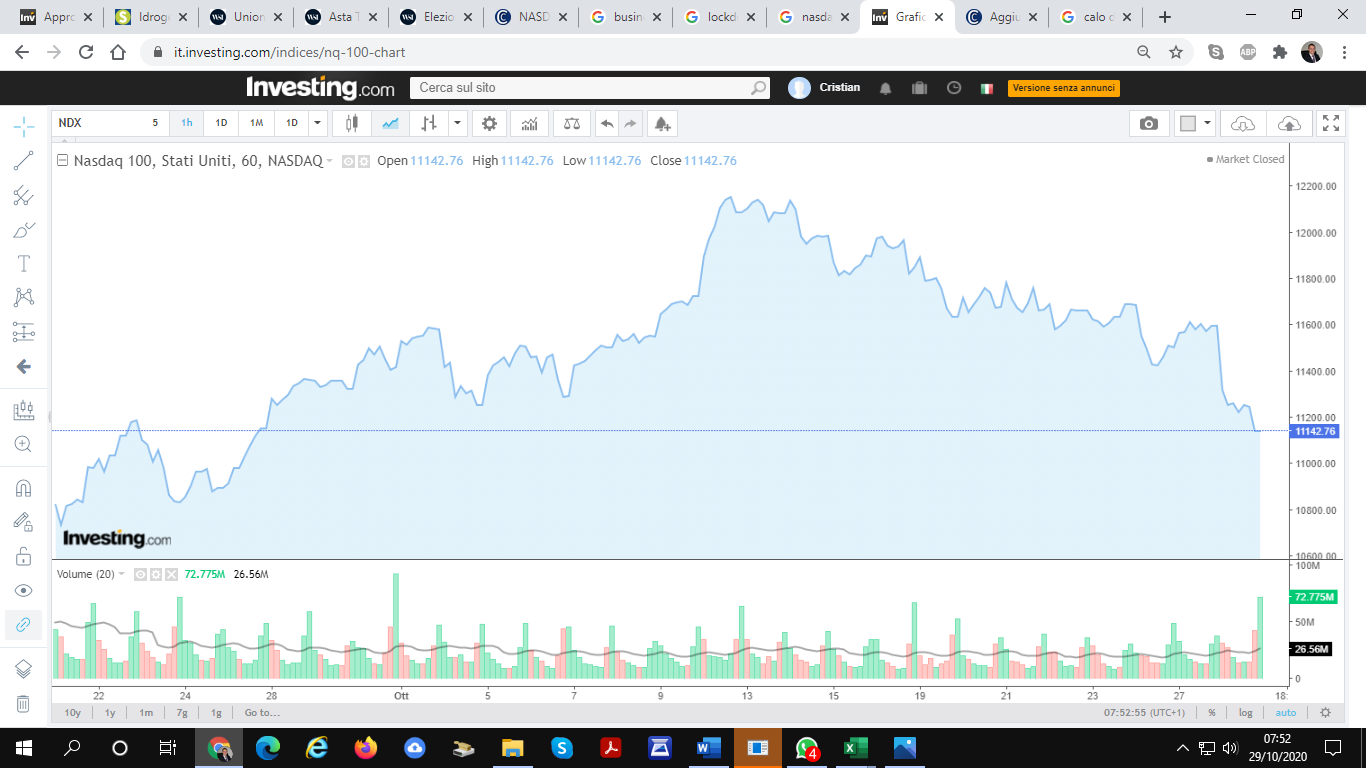Select the 1M interval

click(257, 123)
